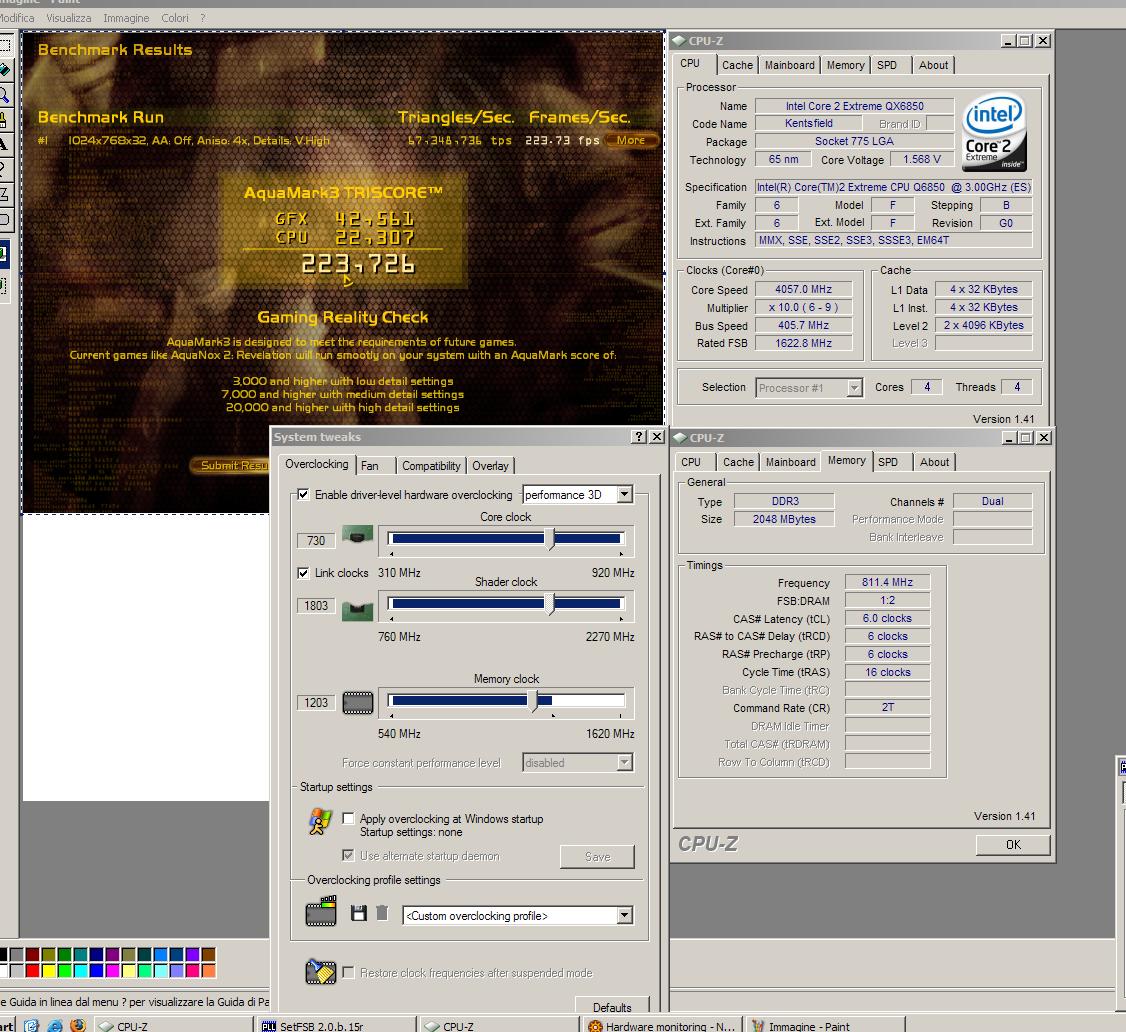Click the Defaults button
This screenshot has width=1126, height=1032.
(x=612, y=1007)
